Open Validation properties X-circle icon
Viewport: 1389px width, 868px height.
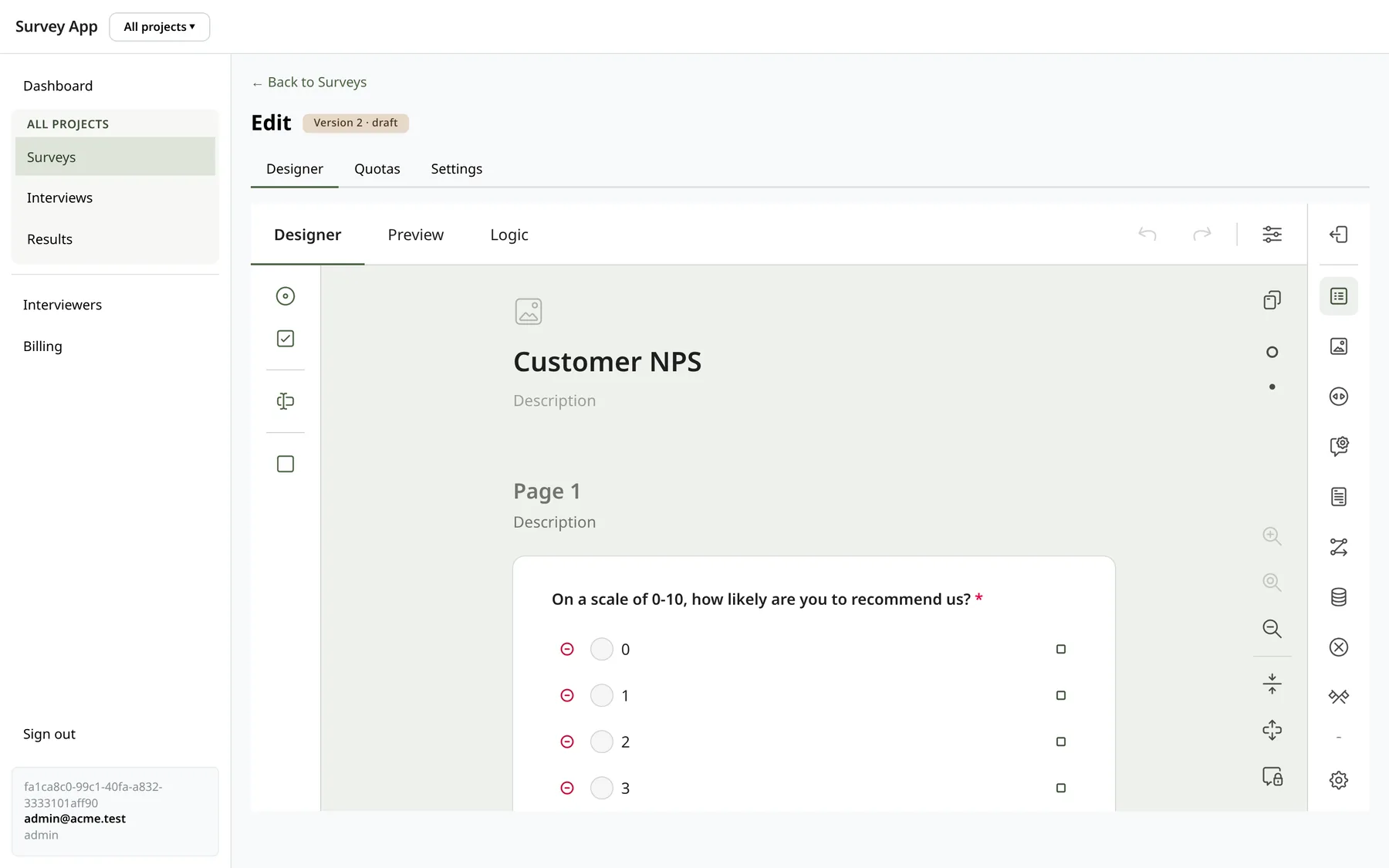click(x=1339, y=647)
